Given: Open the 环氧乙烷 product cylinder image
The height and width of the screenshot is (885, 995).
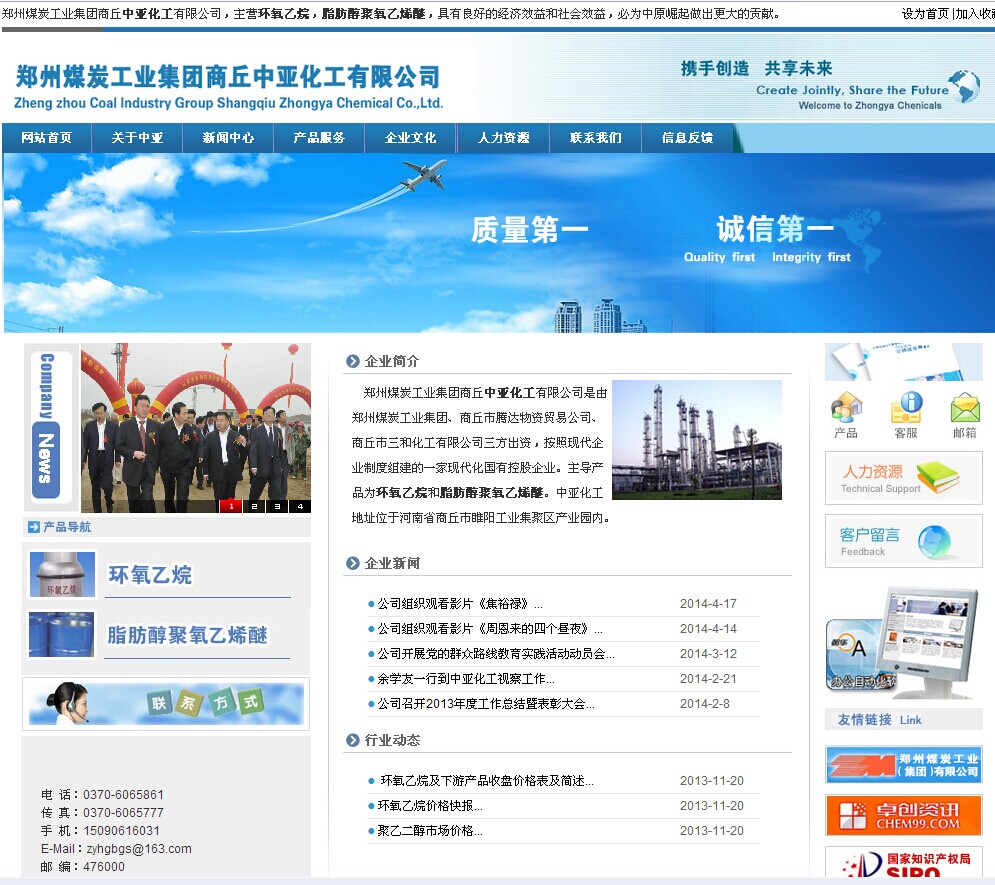Looking at the screenshot, I should pyautogui.click(x=62, y=574).
